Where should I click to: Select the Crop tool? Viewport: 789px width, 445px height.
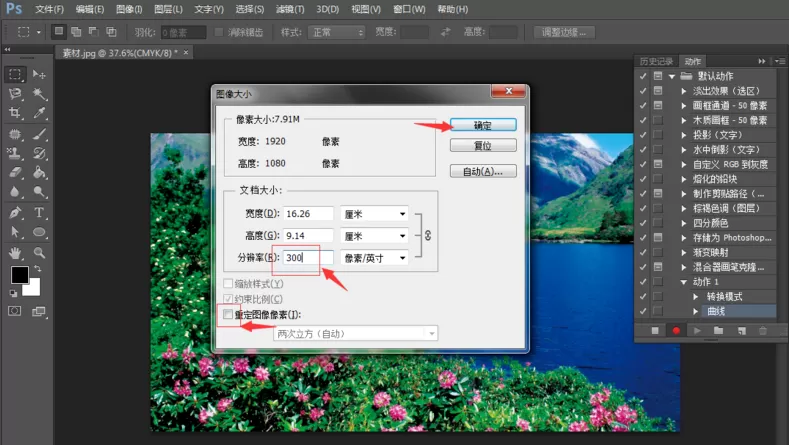(x=15, y=113)
